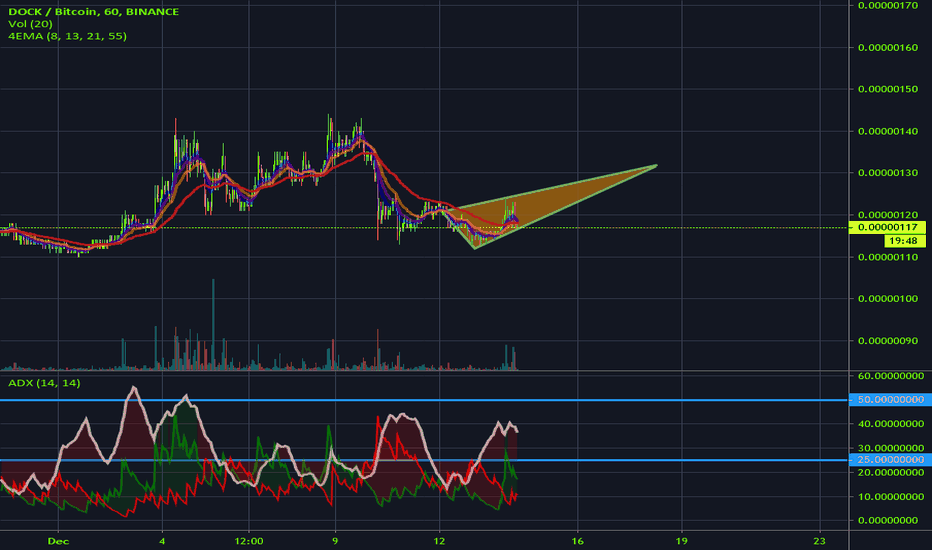Click price axis value 0.00000150

click(x=888, y=89)
